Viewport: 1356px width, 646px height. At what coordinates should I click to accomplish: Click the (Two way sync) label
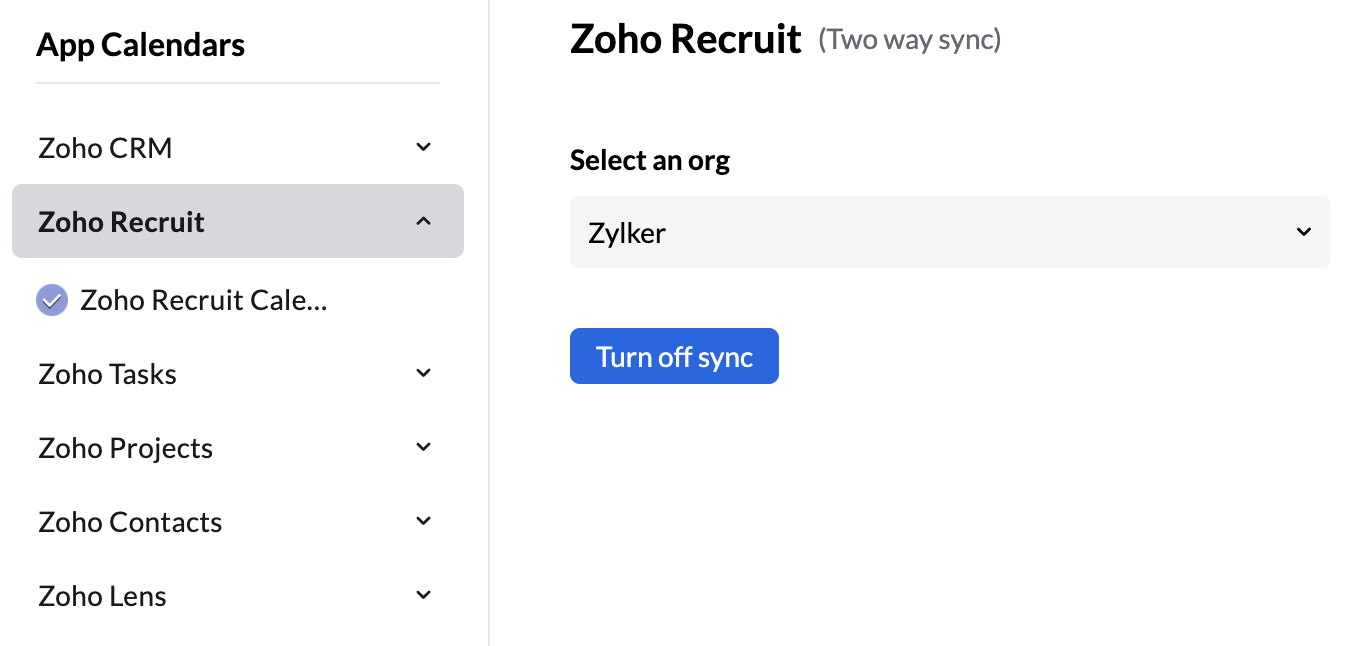910,40
